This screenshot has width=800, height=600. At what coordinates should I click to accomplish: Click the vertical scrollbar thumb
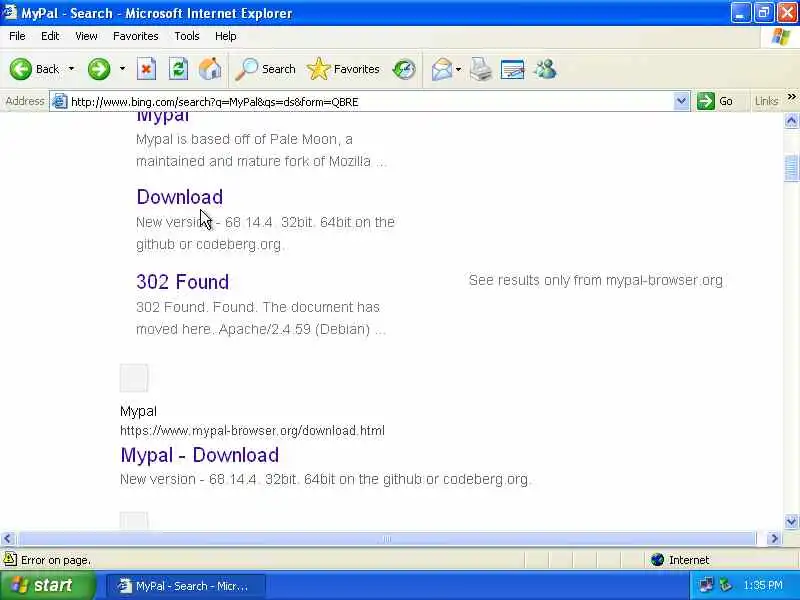pos(791,167)
